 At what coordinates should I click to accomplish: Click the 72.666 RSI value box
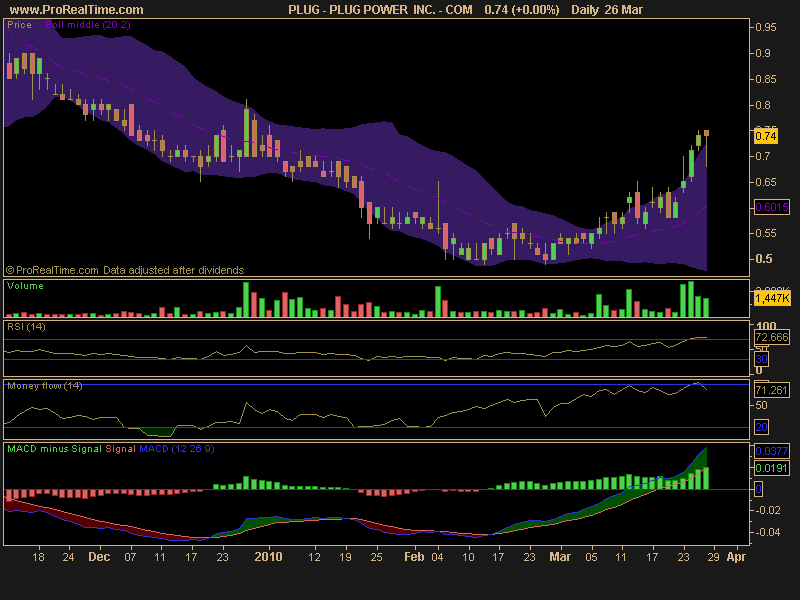click(x=771, y=337)
